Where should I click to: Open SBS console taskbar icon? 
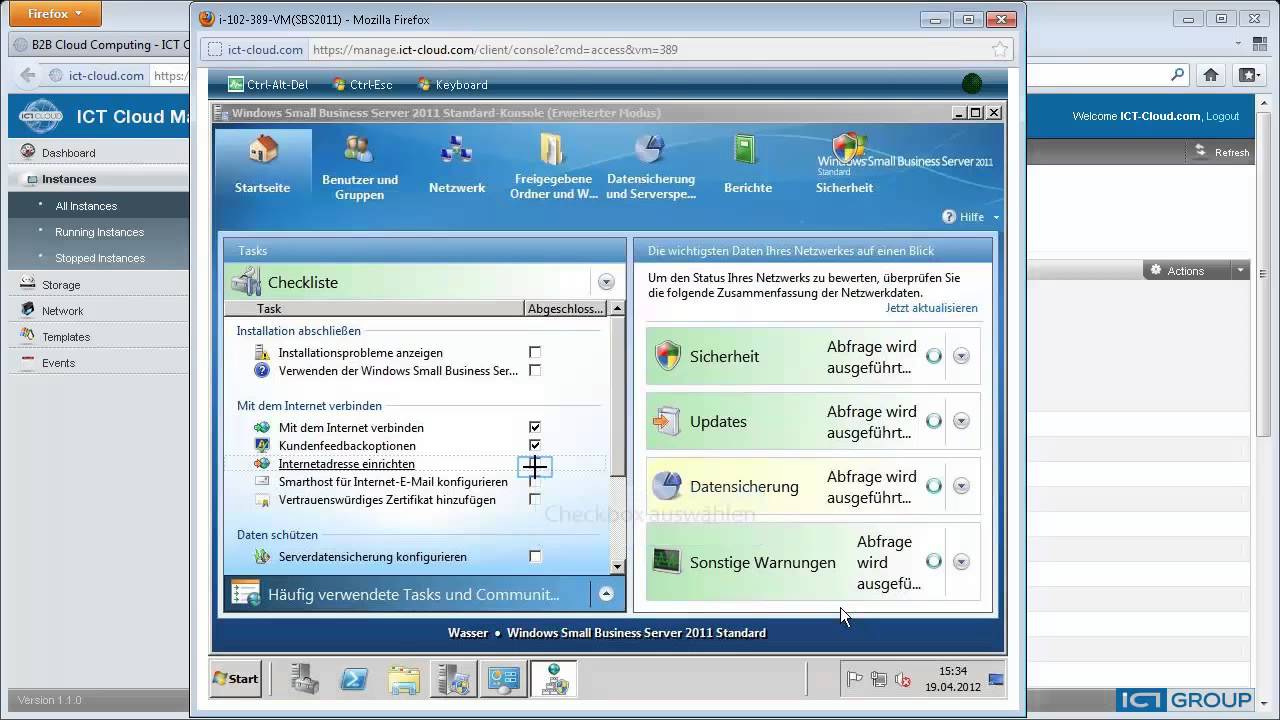[453, 679]
